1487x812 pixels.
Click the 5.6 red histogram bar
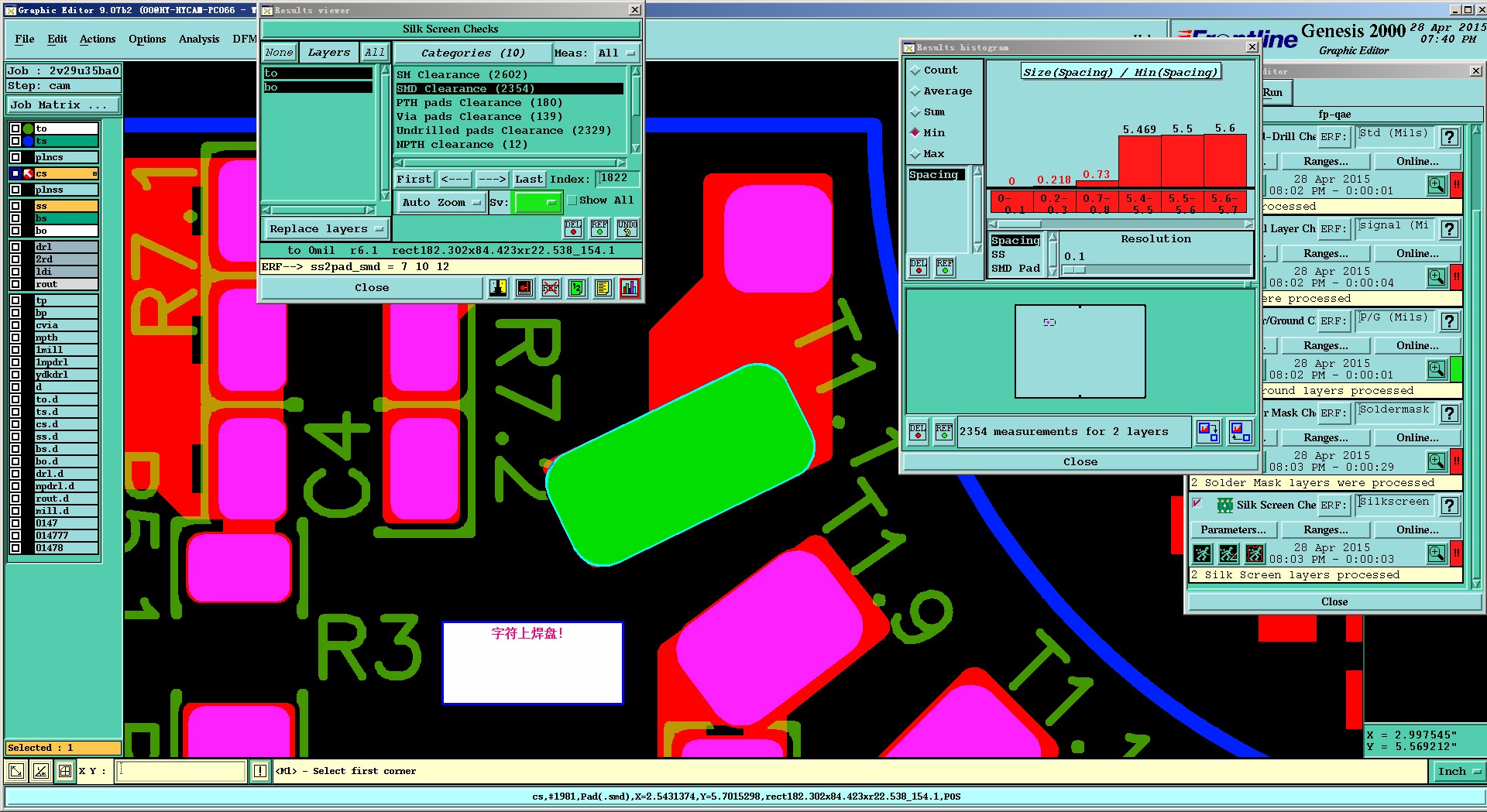point(1225,159)
